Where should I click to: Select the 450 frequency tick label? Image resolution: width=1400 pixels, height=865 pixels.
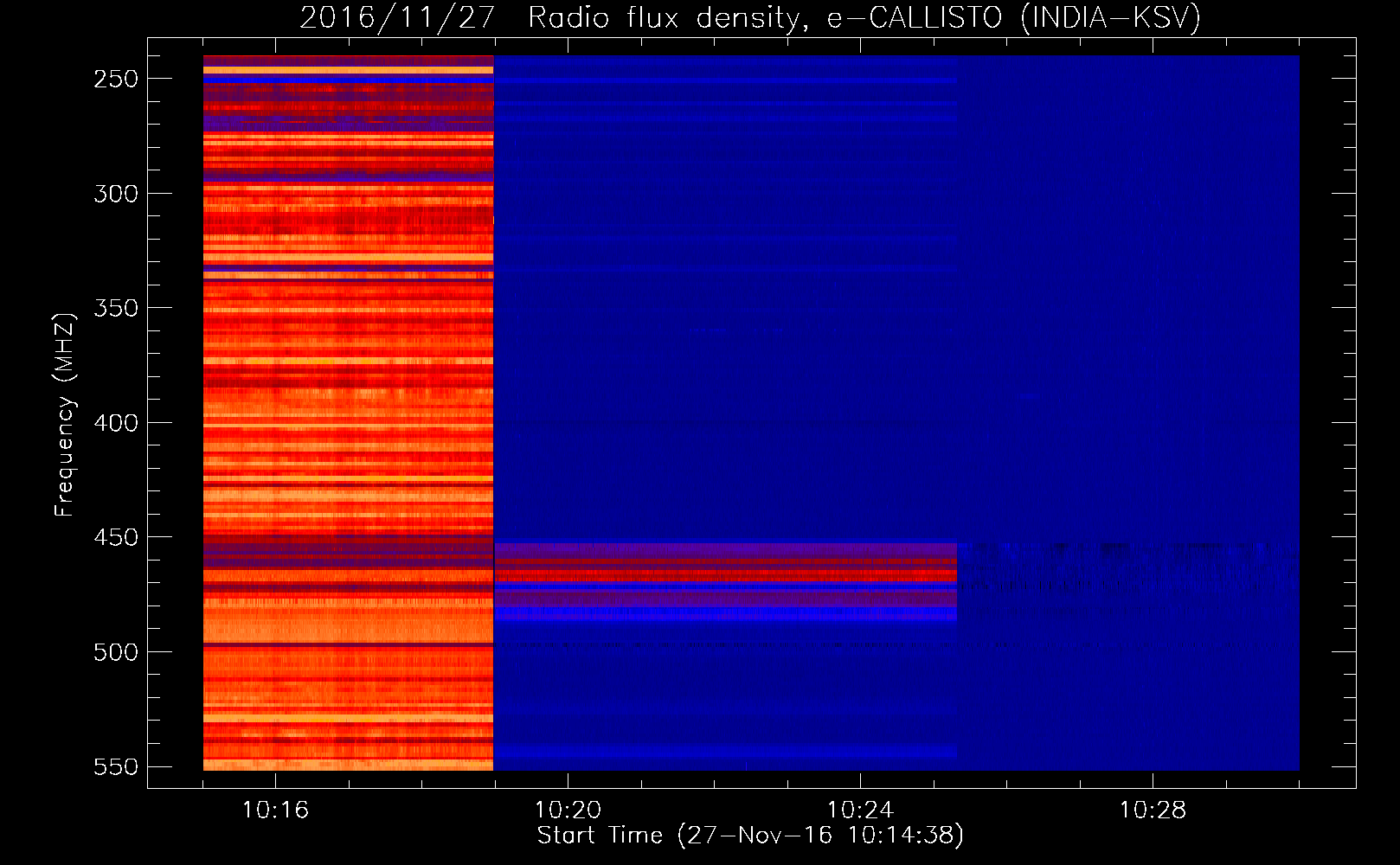point(116,537)
